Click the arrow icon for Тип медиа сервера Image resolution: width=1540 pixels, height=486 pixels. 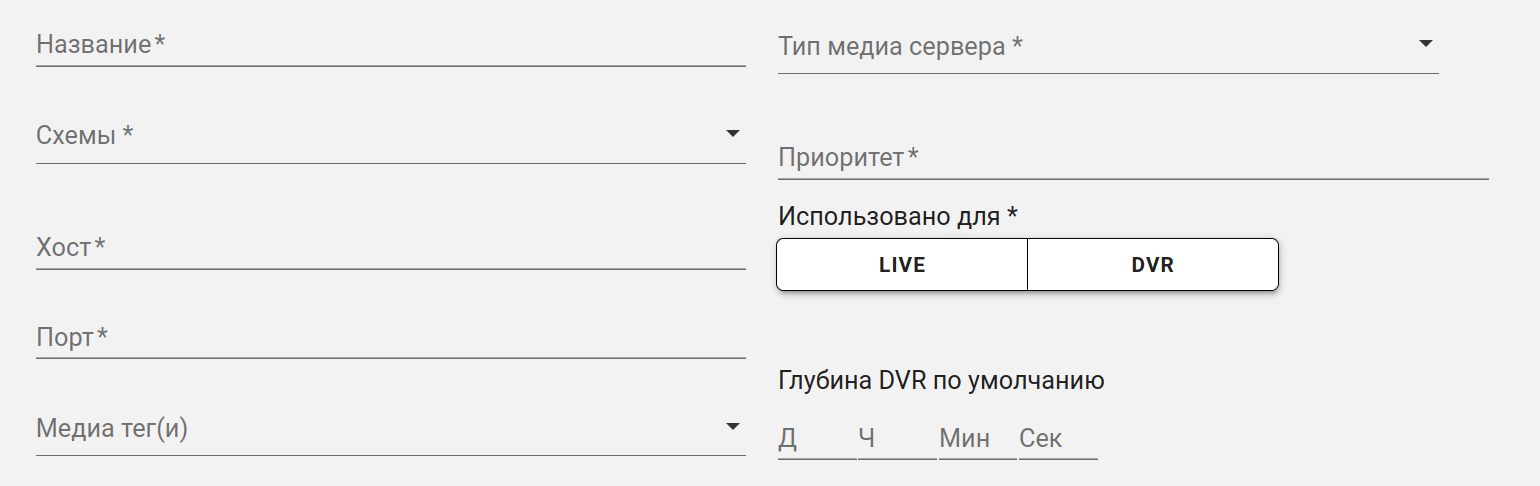click(x=1425, y=44)
